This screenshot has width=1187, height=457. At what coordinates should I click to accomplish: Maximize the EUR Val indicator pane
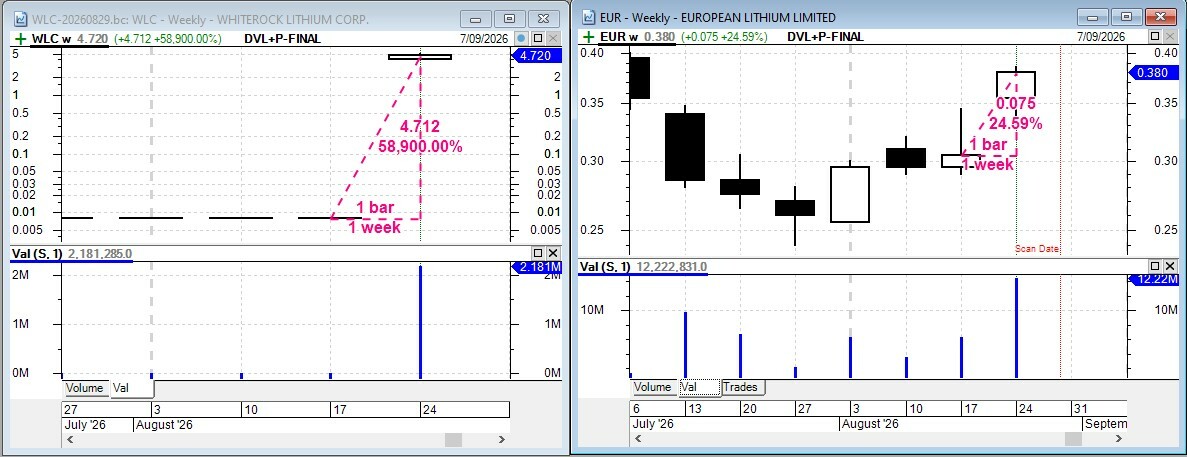1154,266
